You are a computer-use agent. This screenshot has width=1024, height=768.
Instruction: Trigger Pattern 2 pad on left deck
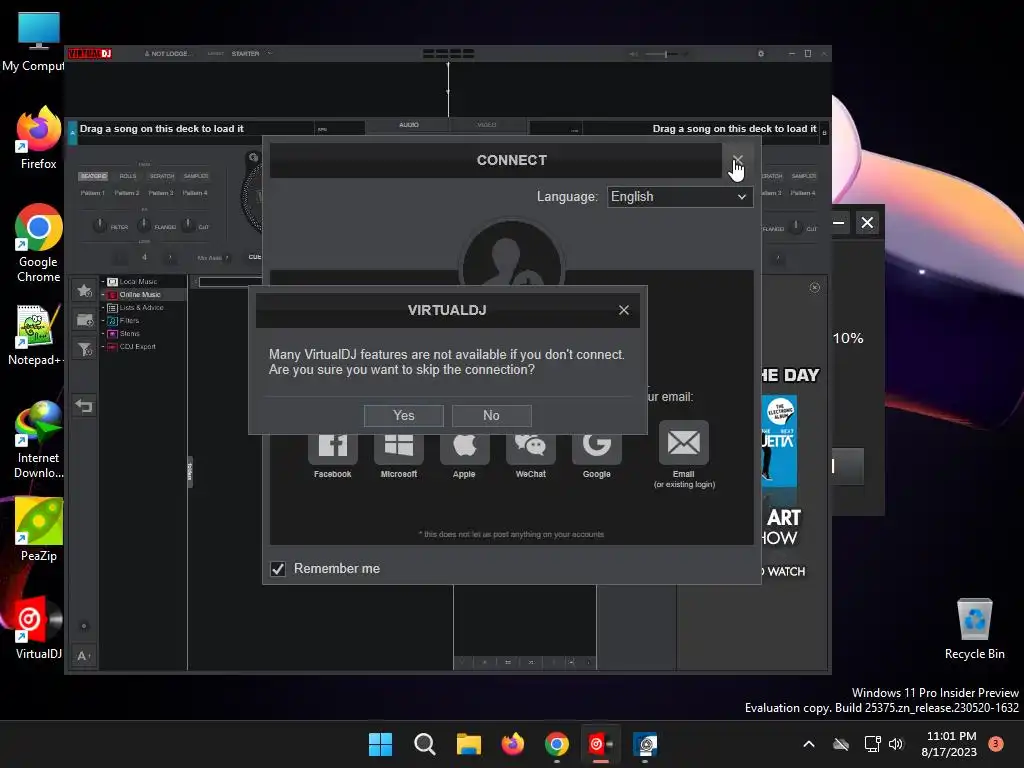[x=127, y=193]
